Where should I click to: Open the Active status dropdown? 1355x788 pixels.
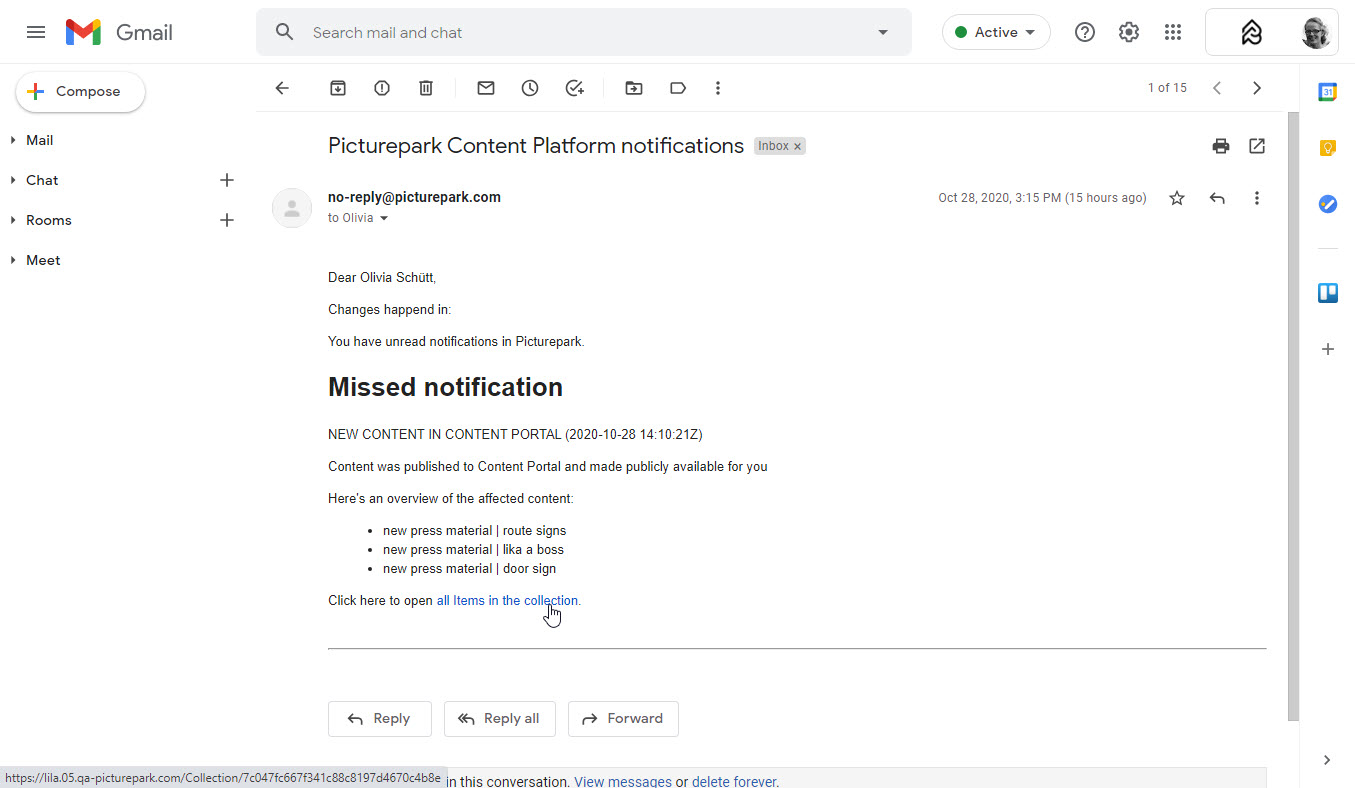click(996, 32)
